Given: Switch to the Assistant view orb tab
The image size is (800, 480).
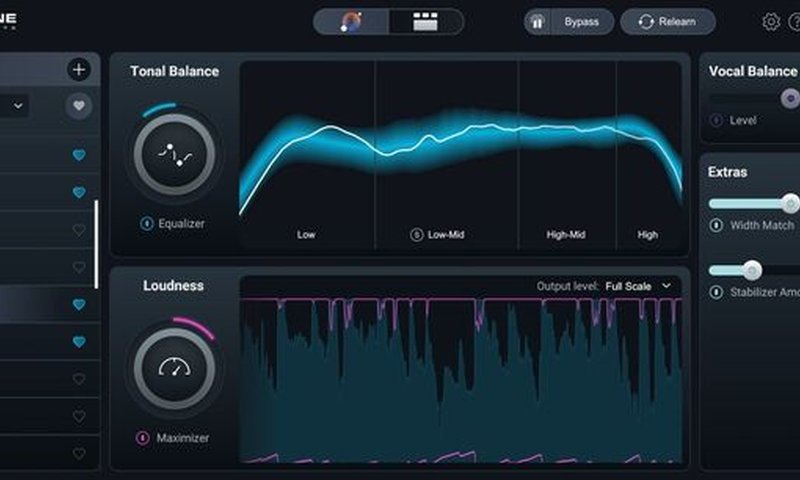Looking at the screenshot, I should point(351,22).
